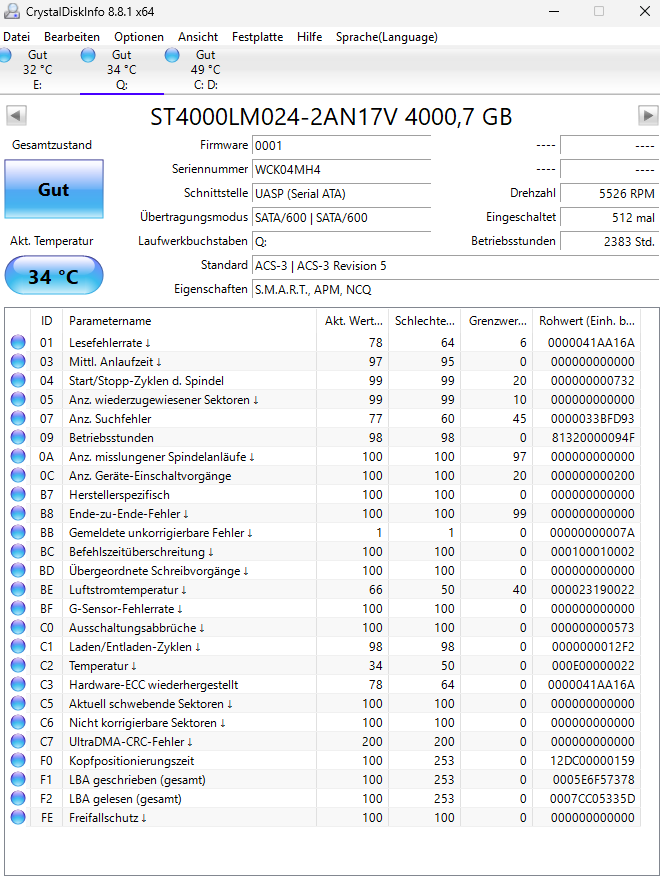The image size is (660, 880).
Task: Click the next disk arrow button
Action: point(648,116)
